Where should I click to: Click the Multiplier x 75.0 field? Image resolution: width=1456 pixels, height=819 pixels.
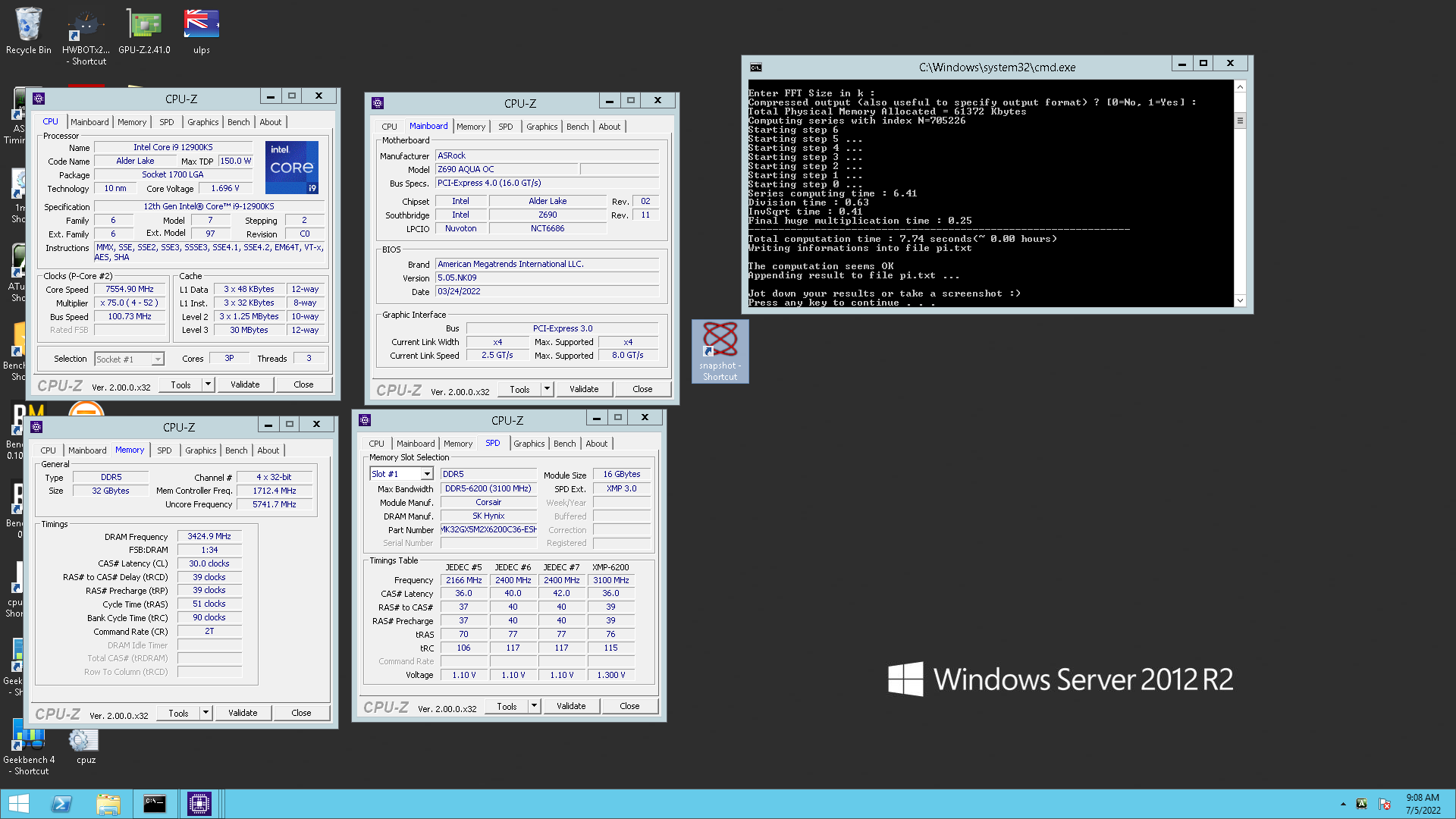(x=130, y=303)
